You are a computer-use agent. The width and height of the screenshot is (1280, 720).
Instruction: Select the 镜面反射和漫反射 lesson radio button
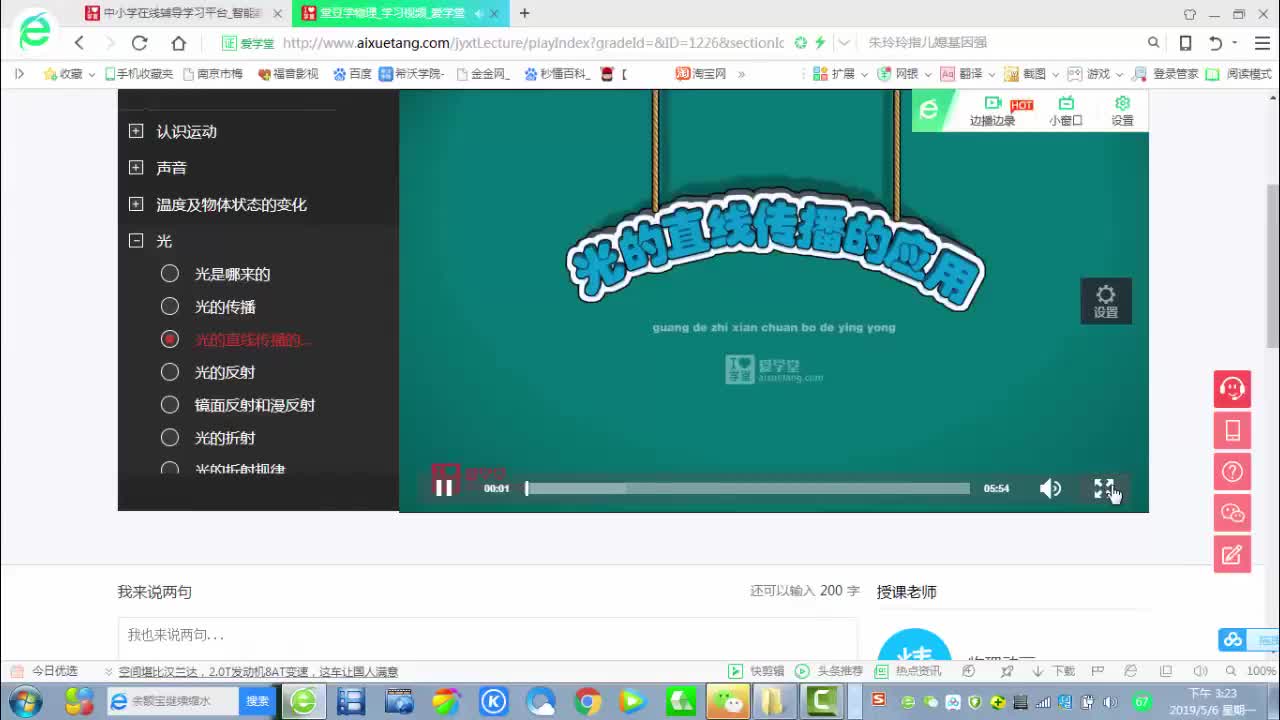coord(170,405)
